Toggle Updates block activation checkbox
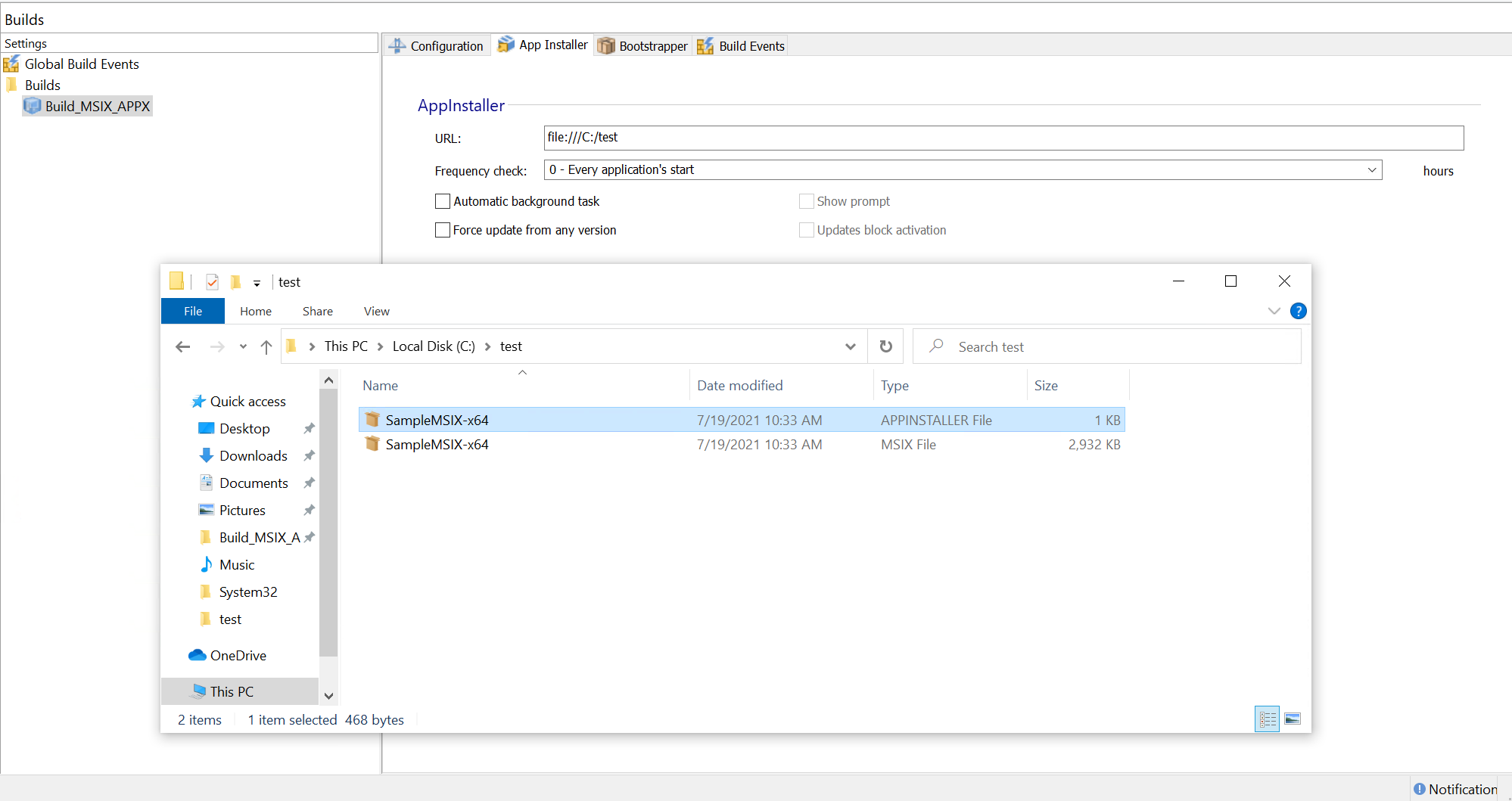 (x=807, y=230)
